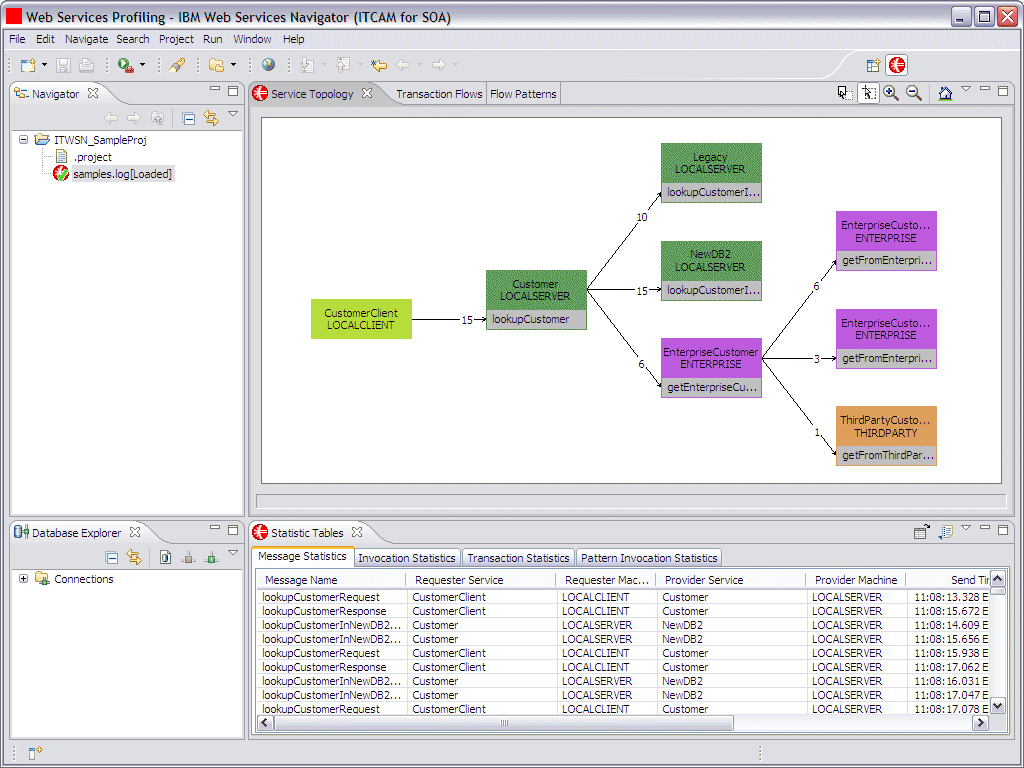The width and height of the screenshot is (1024, 768).
Task: Click the Print icon in the main toolbar
Action: [x=87, y=64]
